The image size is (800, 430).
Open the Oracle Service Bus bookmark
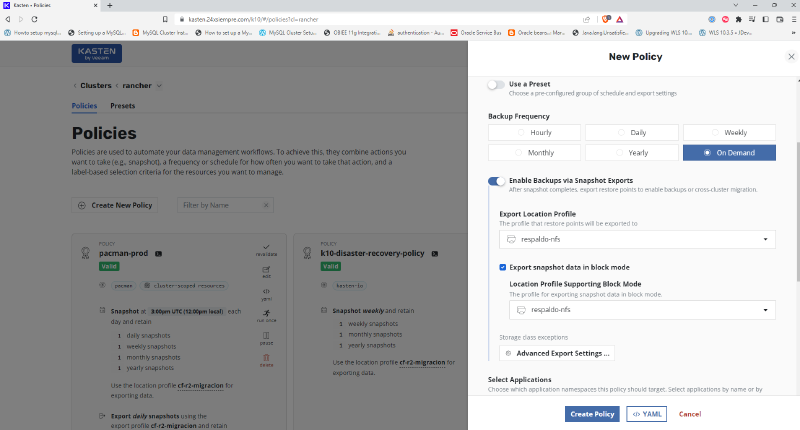click(x=476, y=33)
